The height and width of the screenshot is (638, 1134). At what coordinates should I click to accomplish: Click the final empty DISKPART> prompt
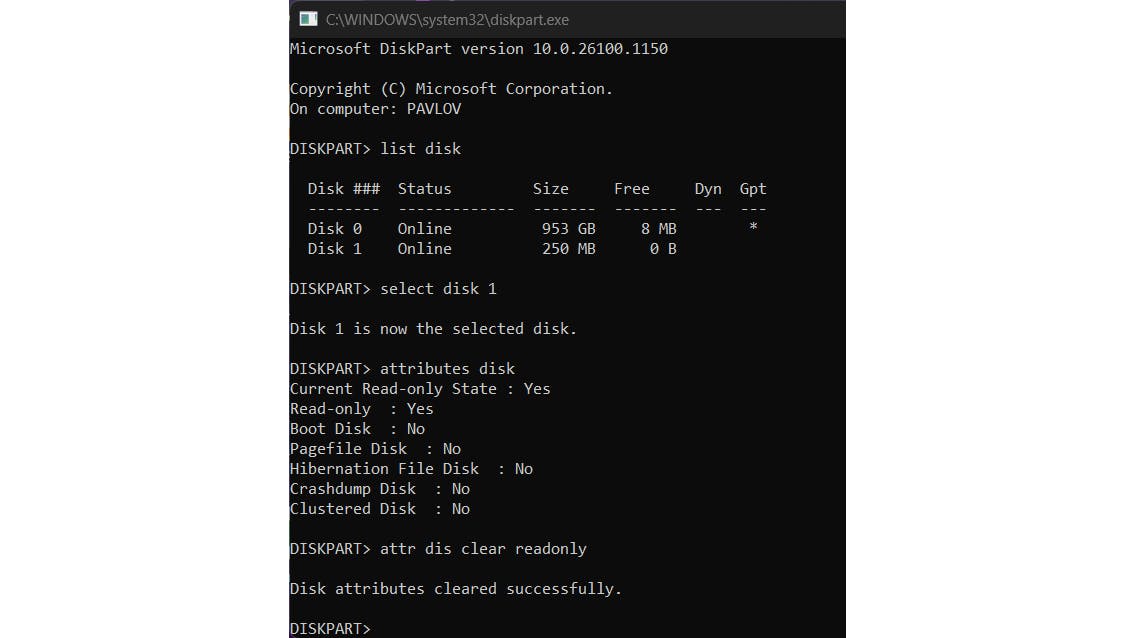click(x=330, y=629)
